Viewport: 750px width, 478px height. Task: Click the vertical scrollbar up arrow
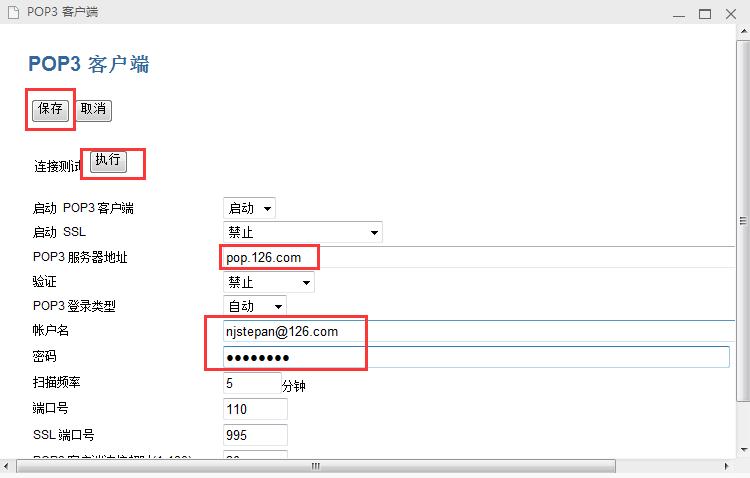[x=743, y=31]
